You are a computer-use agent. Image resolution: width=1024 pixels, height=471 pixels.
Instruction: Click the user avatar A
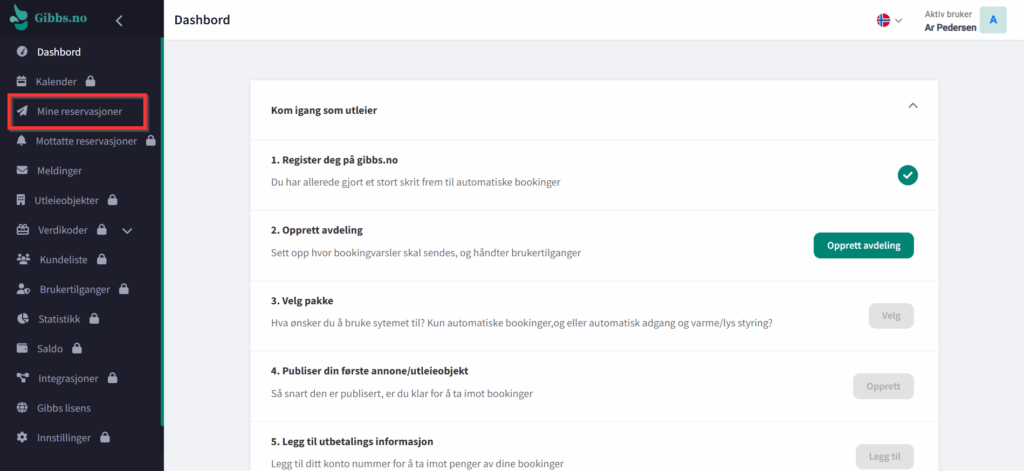(992, 20)
